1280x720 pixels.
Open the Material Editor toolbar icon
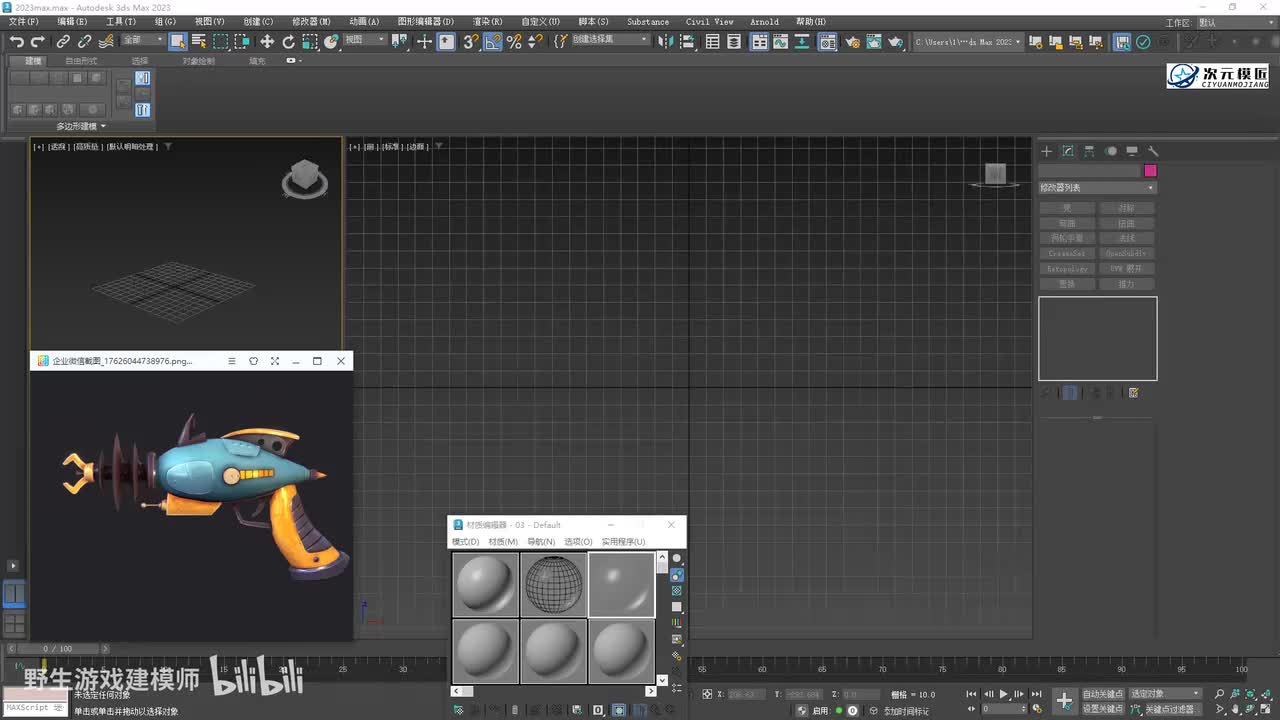tap(828, 41)
